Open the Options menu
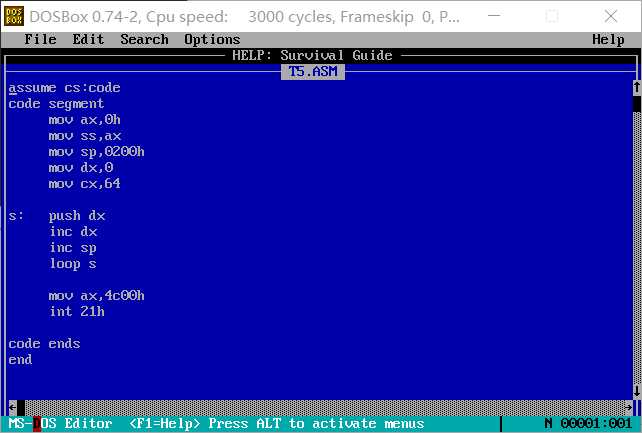642x433 pixels. point(212,39)
